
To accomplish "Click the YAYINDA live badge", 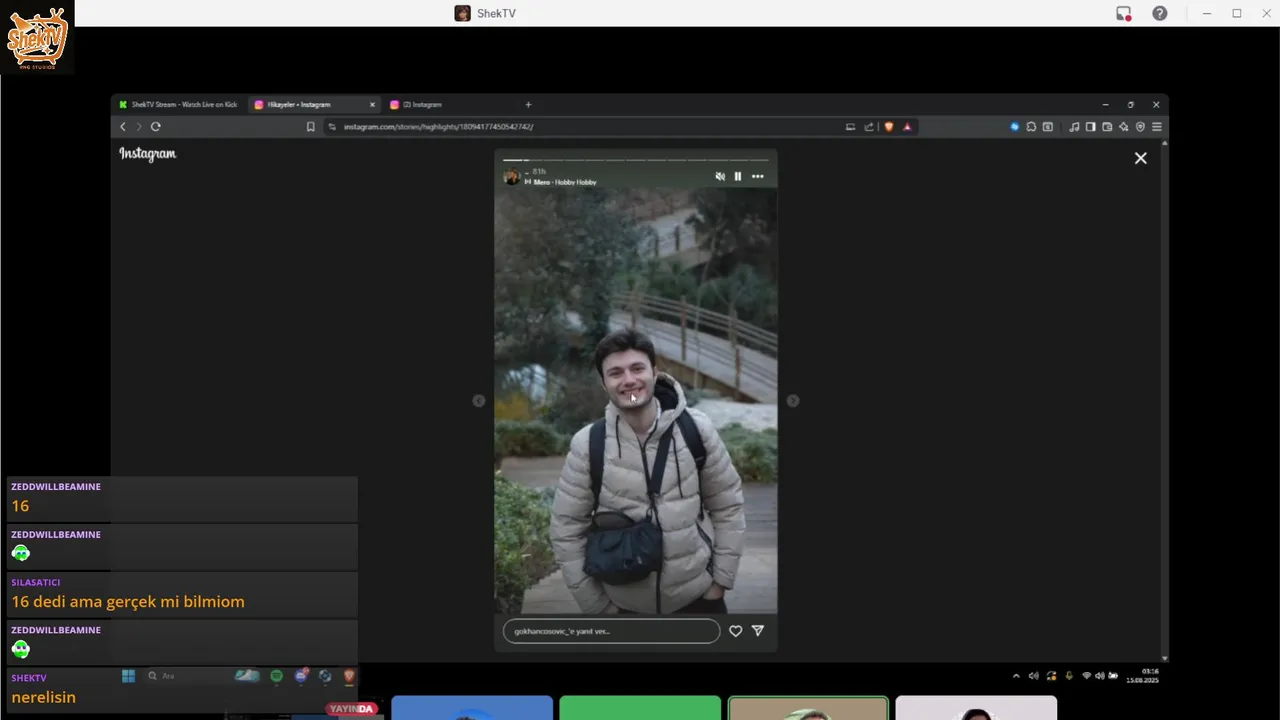I will point(352,709).
